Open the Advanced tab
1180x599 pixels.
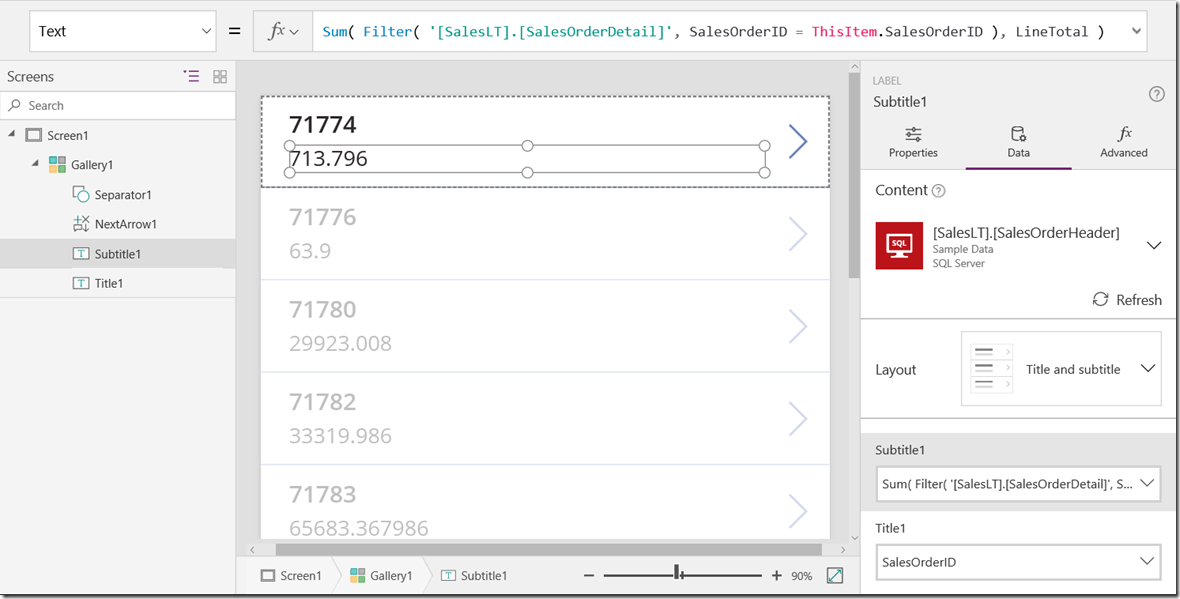pyautogui.click(x=1123, y=142)
